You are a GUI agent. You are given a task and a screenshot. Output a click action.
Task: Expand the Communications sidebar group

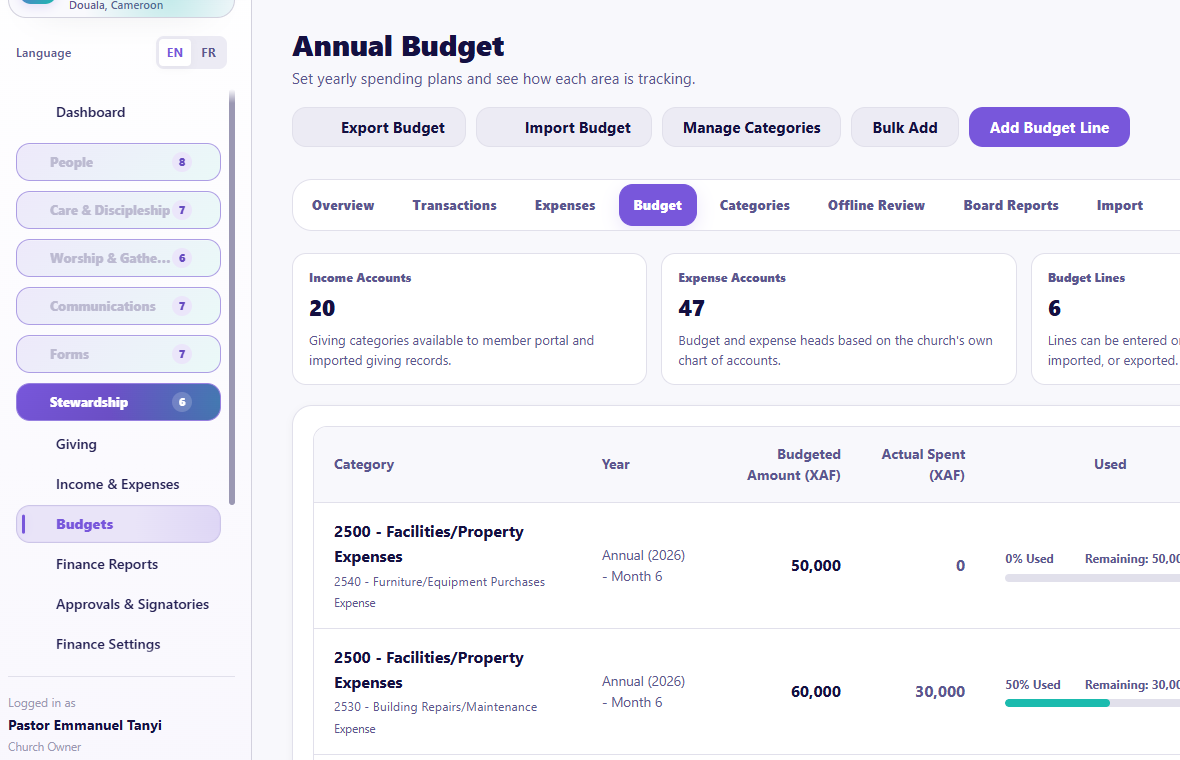(118, 306)
